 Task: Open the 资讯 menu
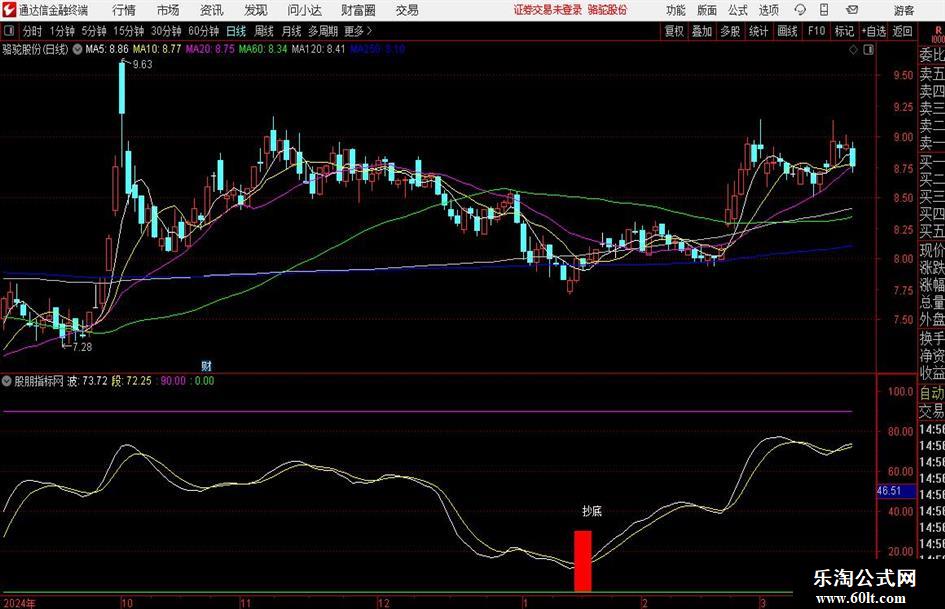point(212,10)
